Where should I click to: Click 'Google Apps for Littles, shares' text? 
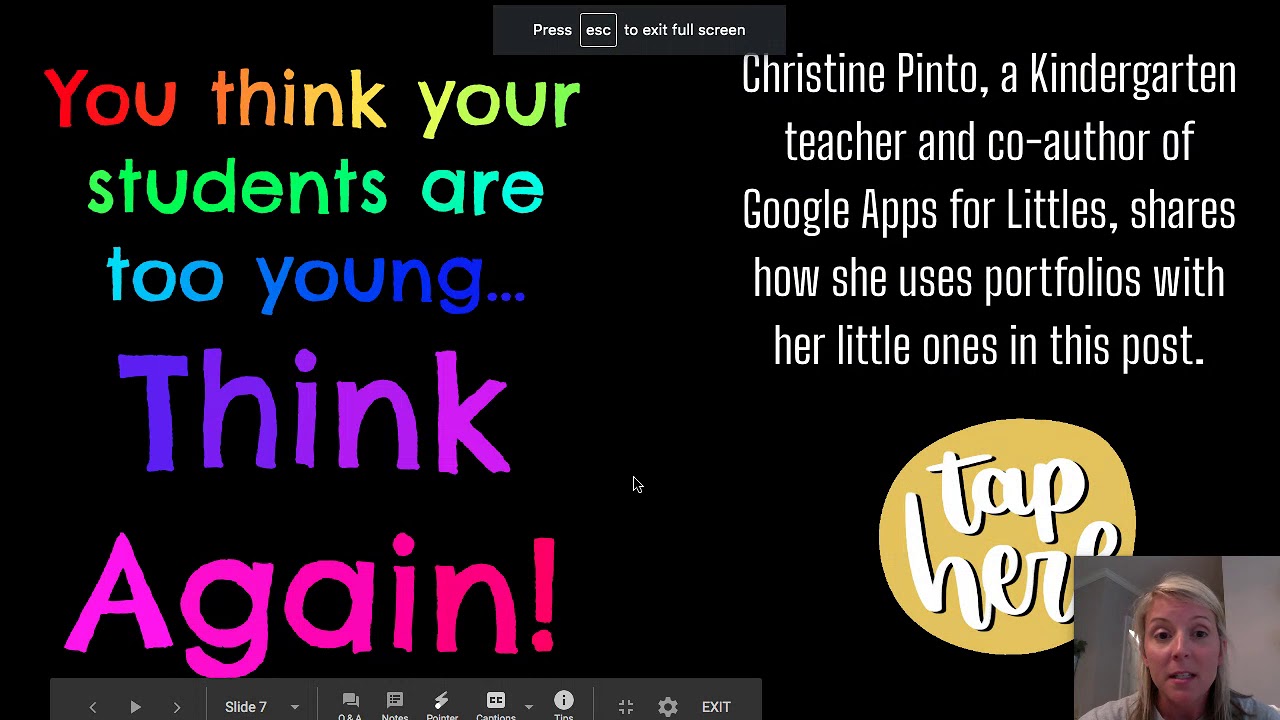tap(989, 212)
